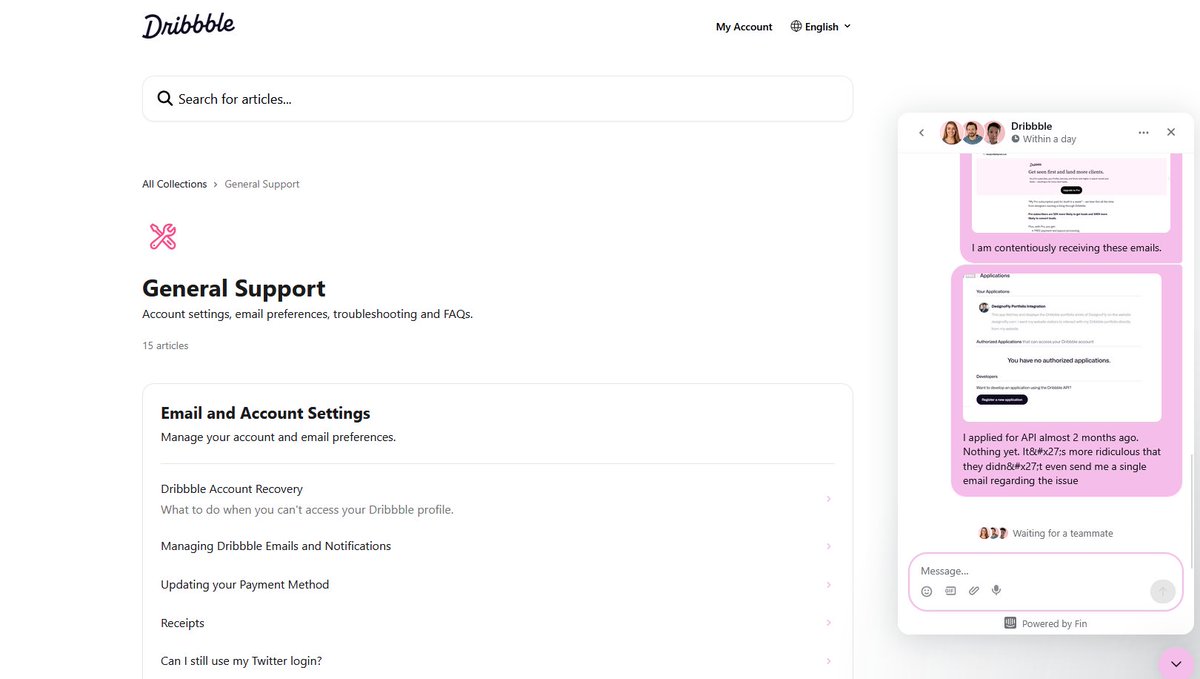The image size is (1200, 679).
Task: Open the Applications screenshot in chat
Action: pos(1062,346)
